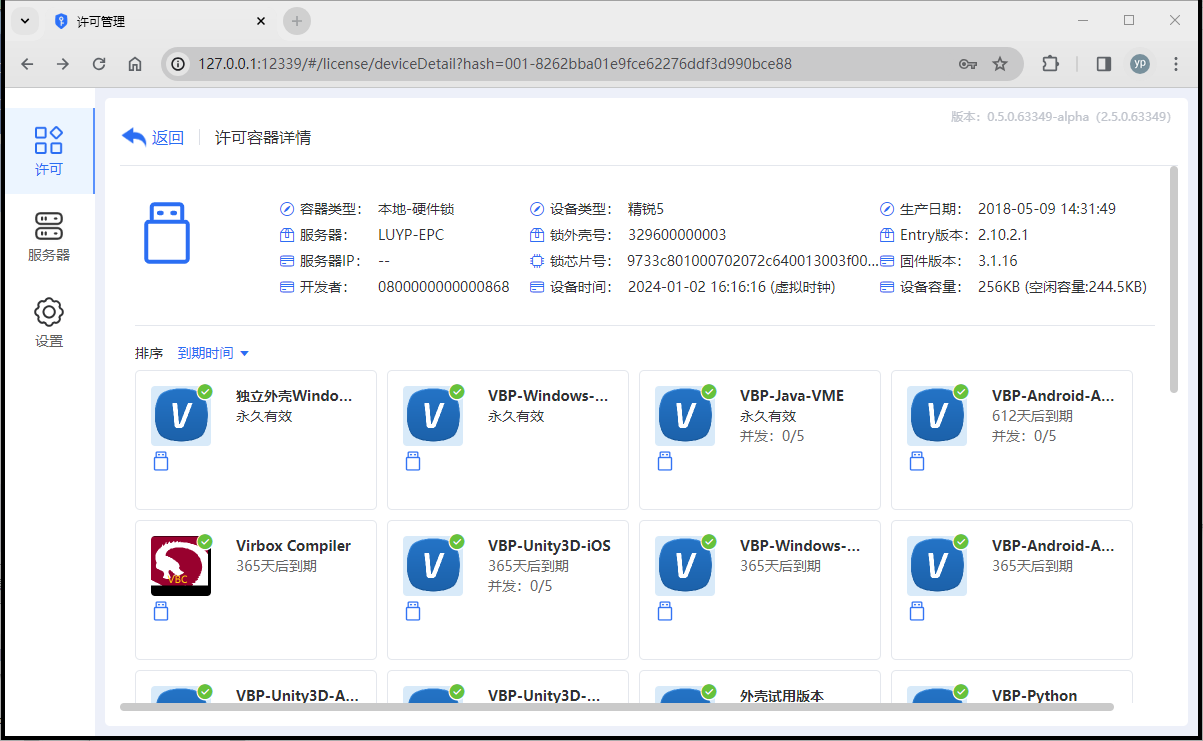Open a new browser tab

(x=296, y=21)
